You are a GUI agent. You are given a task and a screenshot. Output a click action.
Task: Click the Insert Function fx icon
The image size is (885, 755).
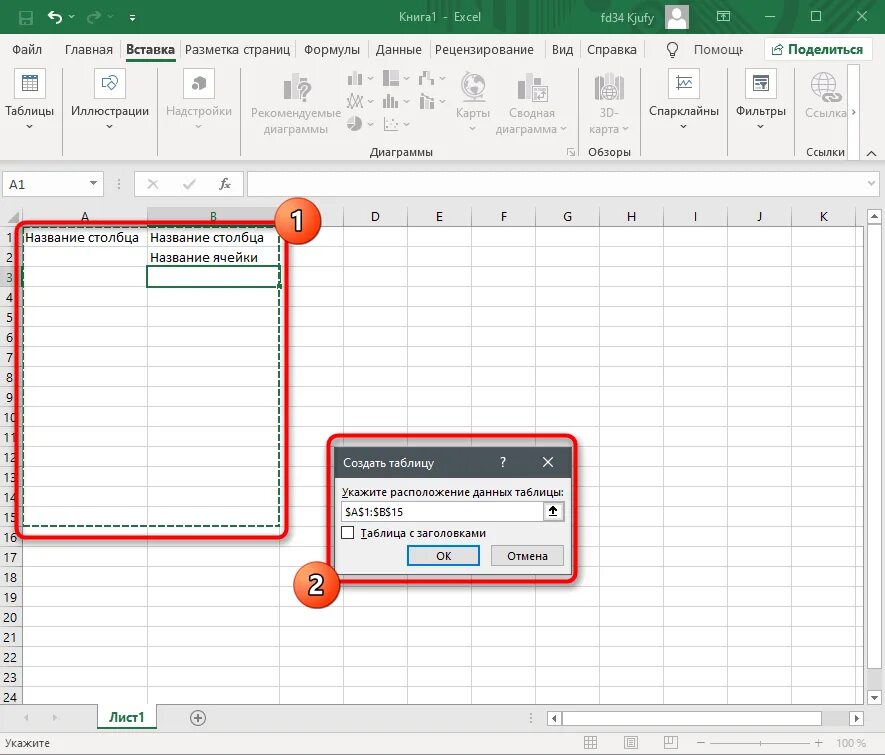pos(225,184)
